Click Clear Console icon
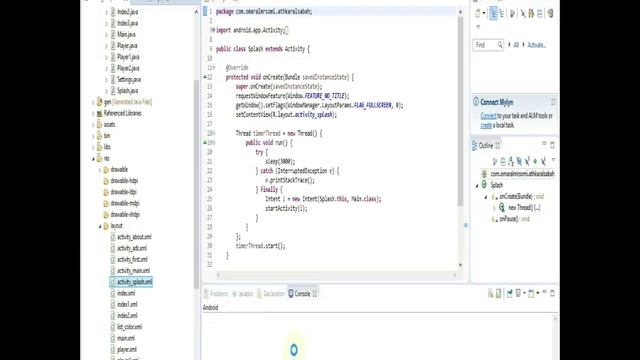The width and height of the screenshot is (640, 360). pyautogui.click(x=491, y=293)
